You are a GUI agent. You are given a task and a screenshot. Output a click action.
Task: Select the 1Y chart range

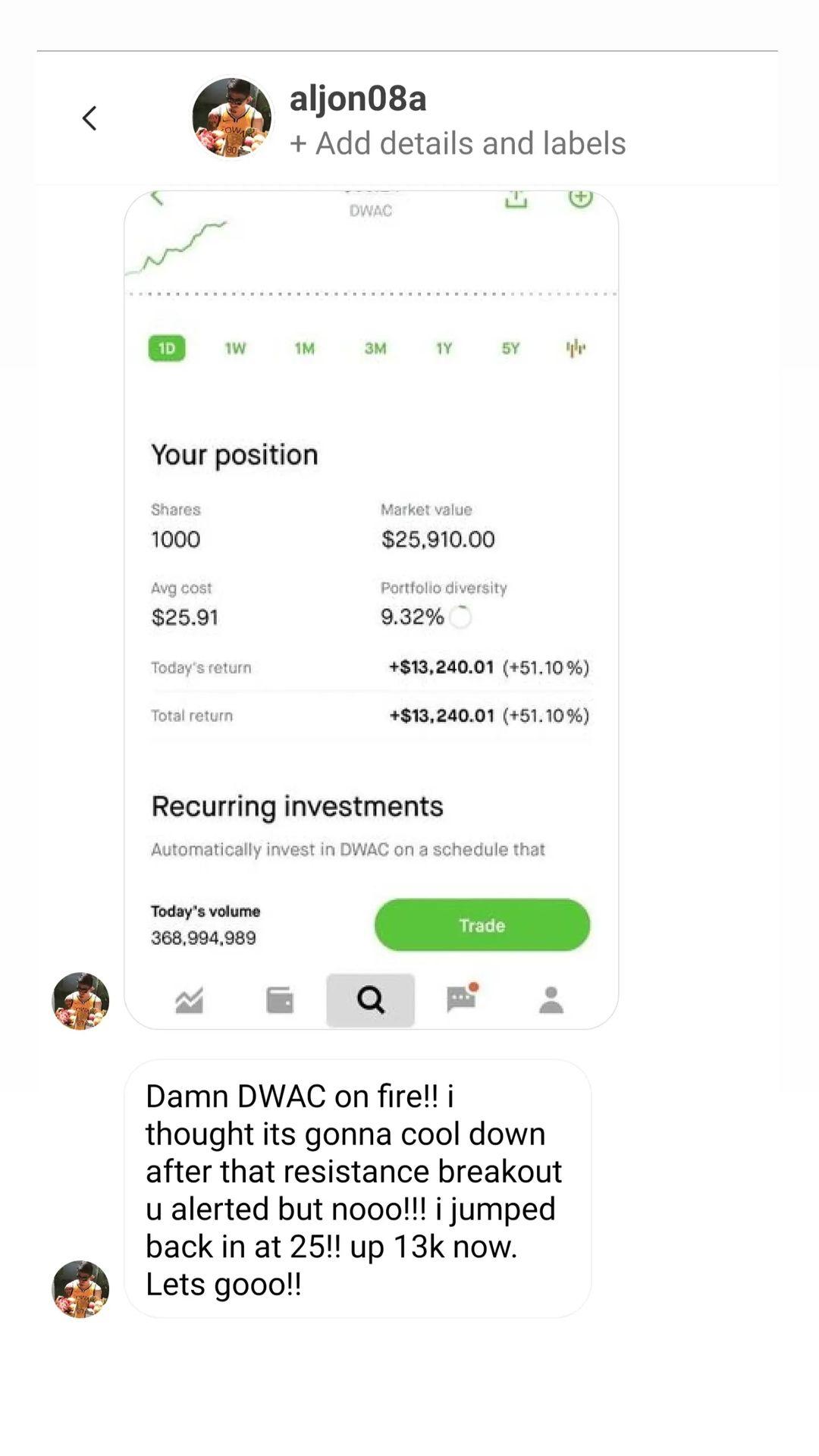coord(444,348)
